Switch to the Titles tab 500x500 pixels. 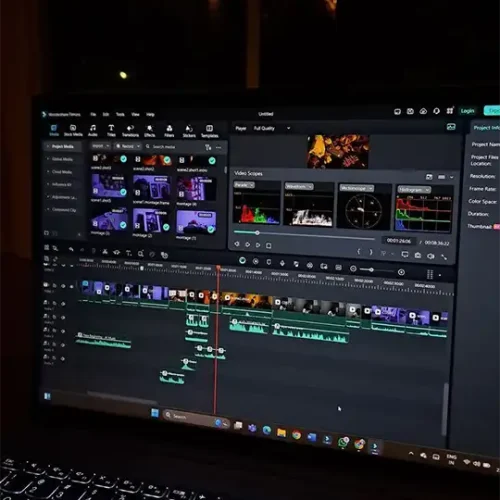pyautogui.click(x=111, y=130)
